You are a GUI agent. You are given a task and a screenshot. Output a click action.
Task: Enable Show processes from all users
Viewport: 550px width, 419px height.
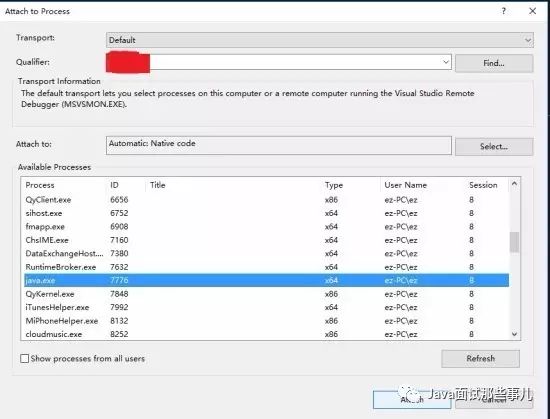click(x=25, y=358)
